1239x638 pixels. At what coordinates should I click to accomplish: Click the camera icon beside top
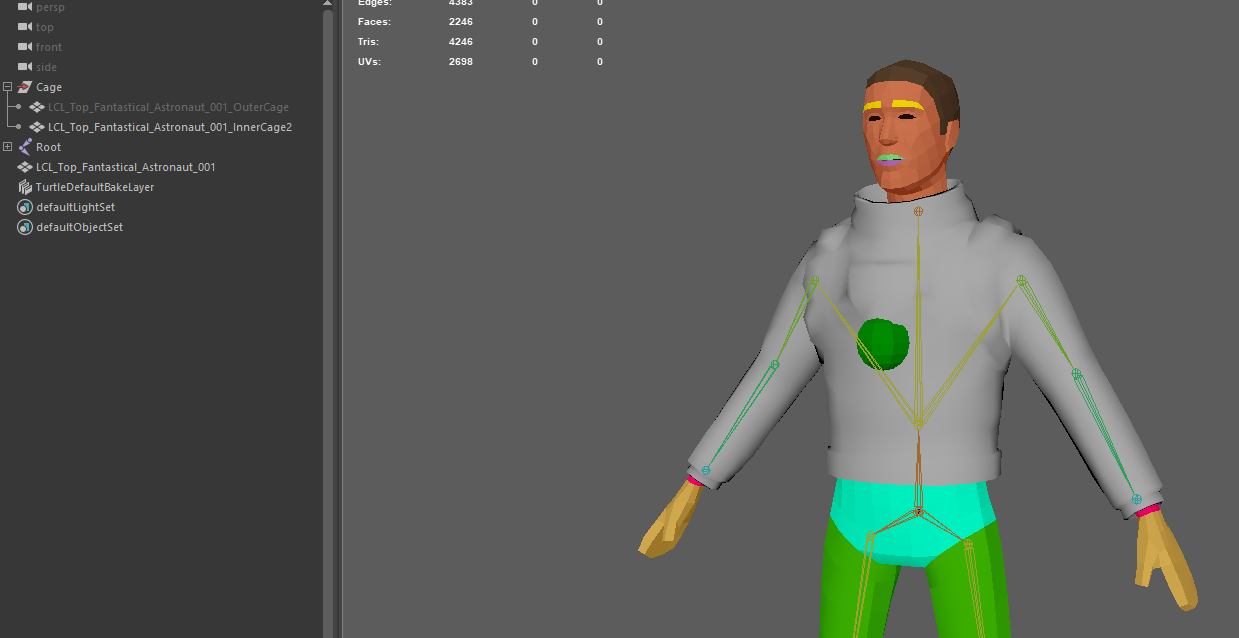point(25,27)
